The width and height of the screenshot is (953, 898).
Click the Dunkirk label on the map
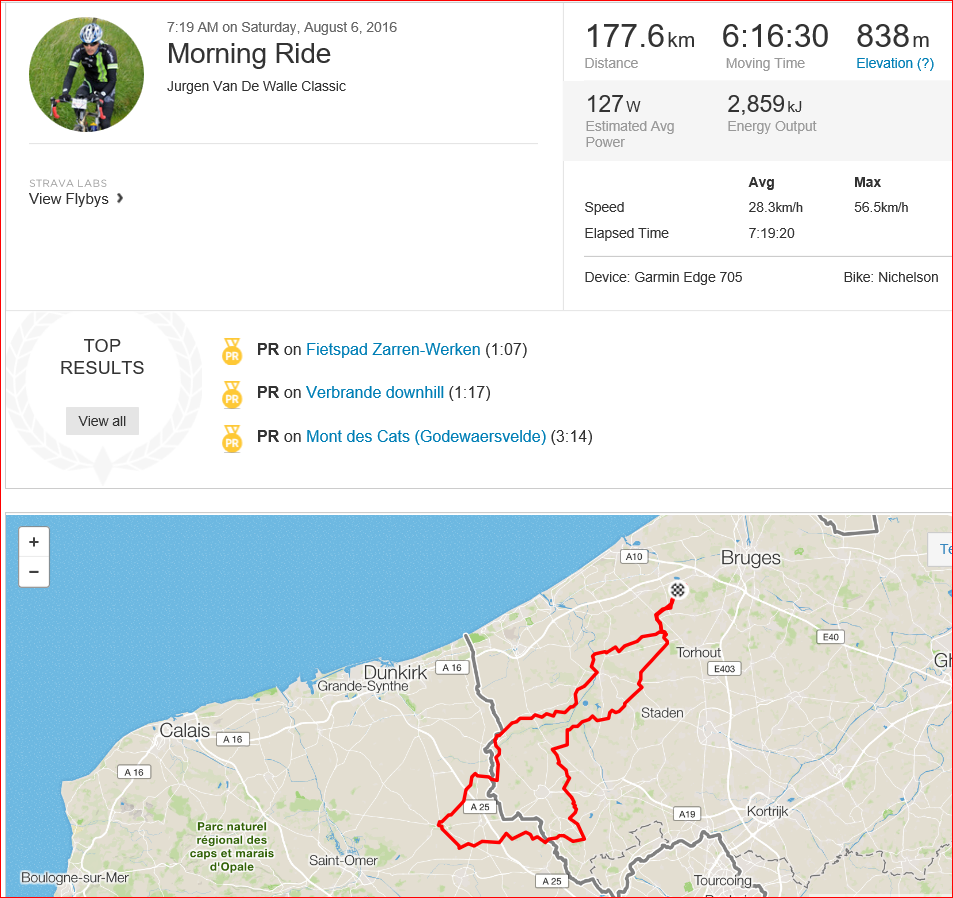[395, 672]
